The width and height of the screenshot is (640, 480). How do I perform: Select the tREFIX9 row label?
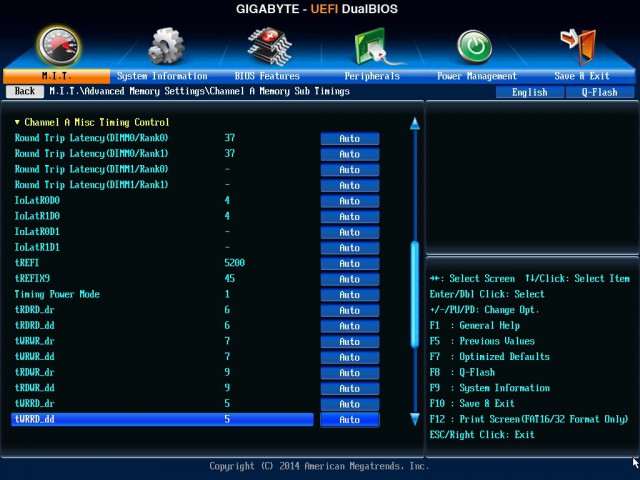32,278
